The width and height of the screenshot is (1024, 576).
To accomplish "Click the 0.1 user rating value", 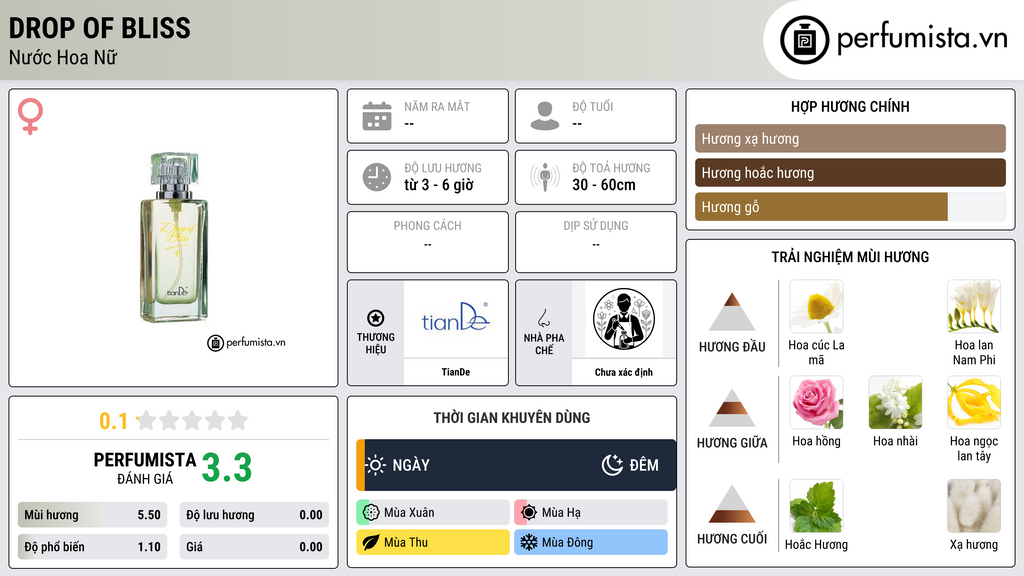I will [113, 421].
